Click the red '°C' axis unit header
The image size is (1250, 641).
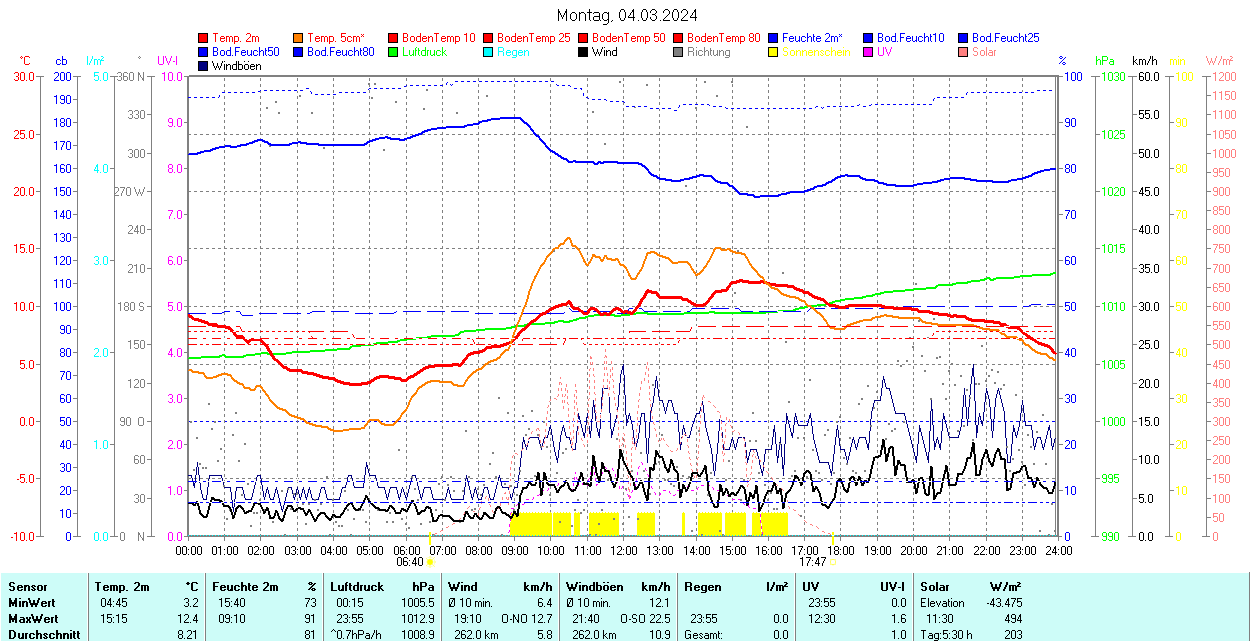click(x=25, y=61)
